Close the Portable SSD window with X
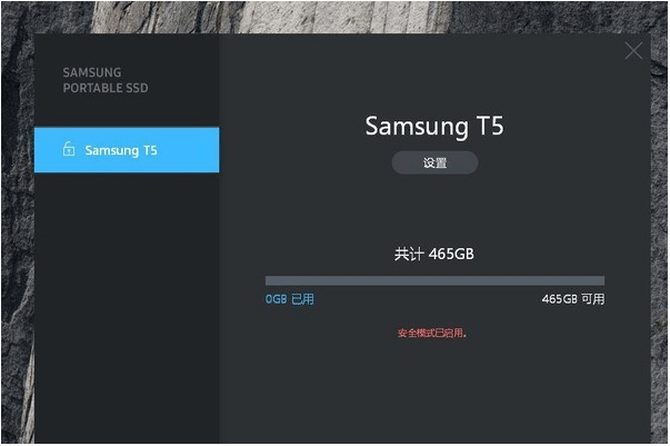 pos(633,51)
